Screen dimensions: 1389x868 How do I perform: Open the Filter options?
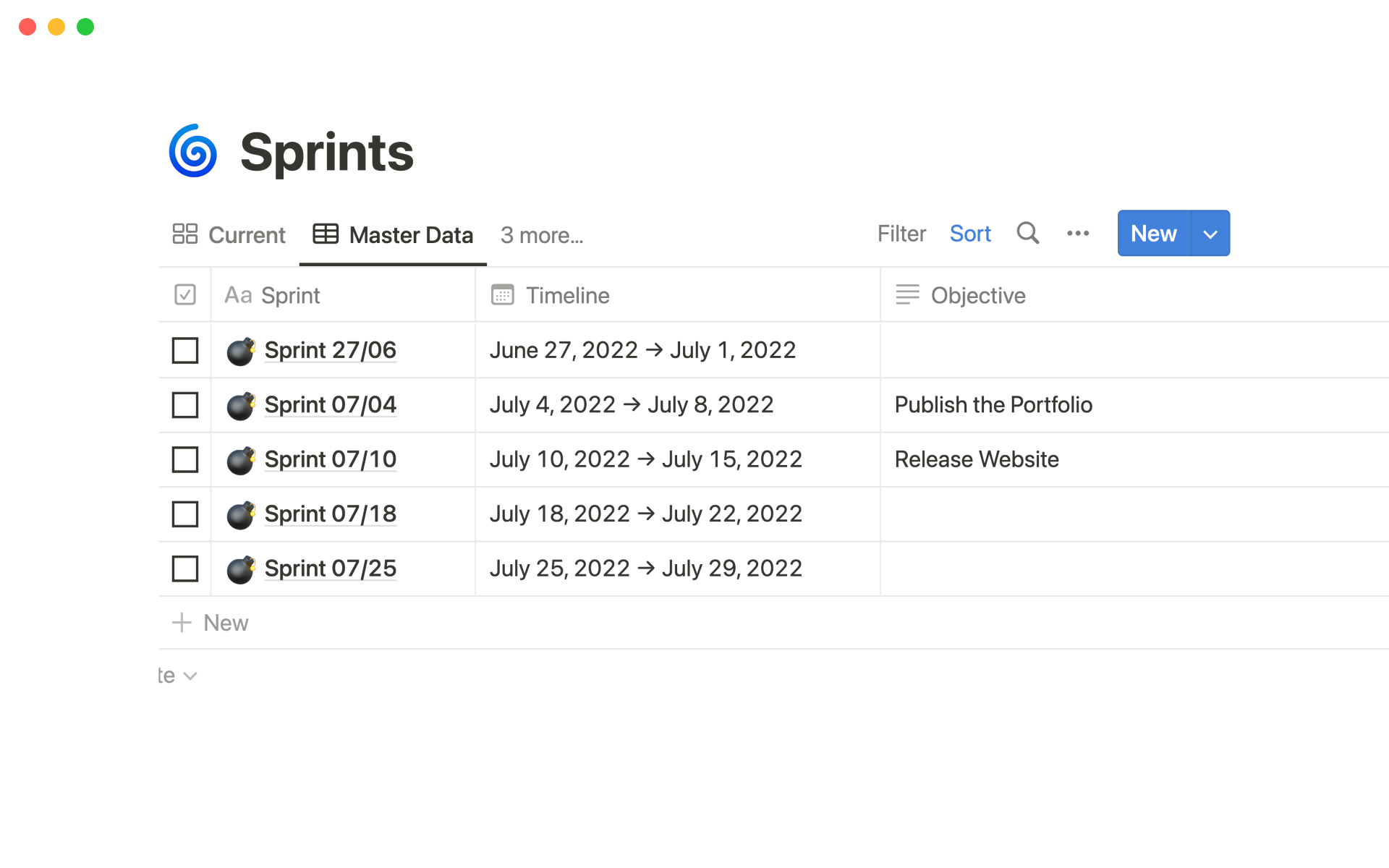[x=901, y=234]
